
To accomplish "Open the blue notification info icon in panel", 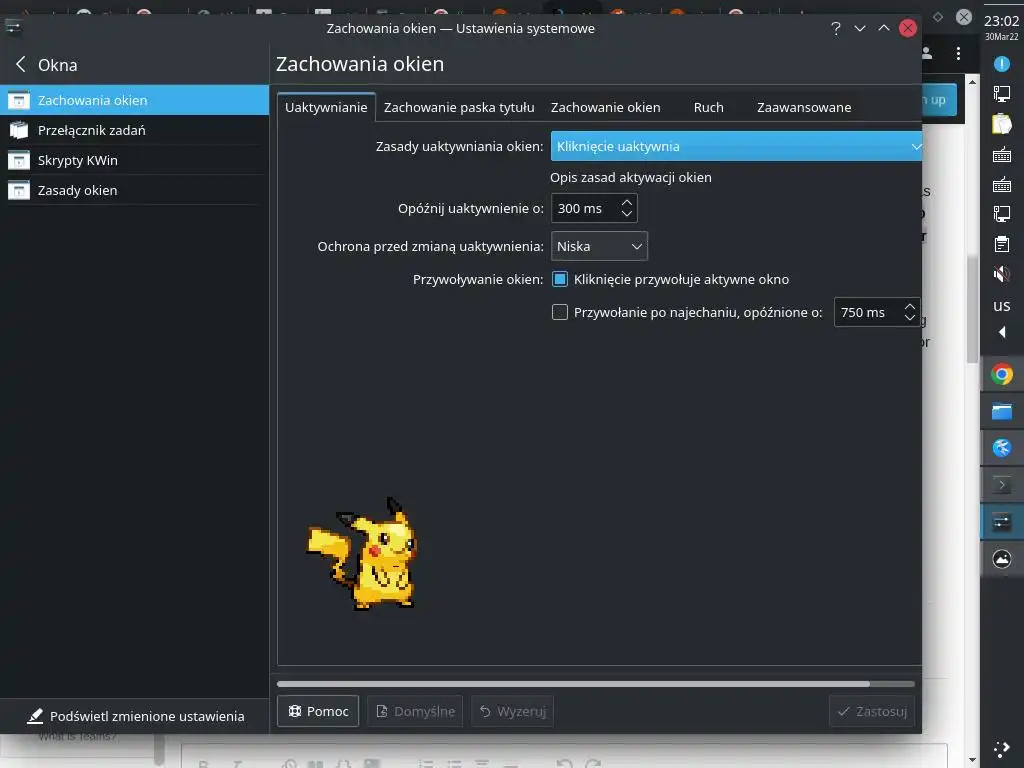I will (x=1001, y=64).
